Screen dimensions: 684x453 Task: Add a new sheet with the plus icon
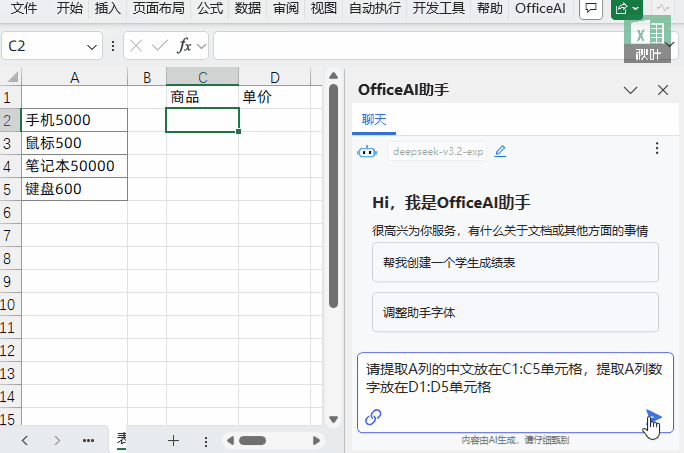[x=173, y=440]
